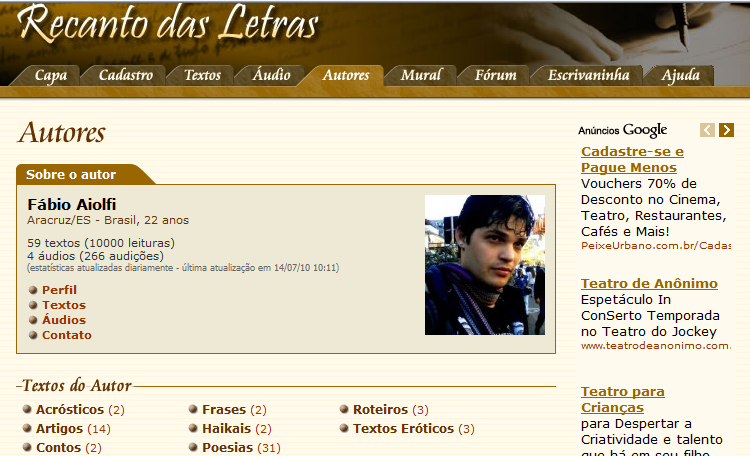
Task: View the author's Áudios link
Action: pos(64,320)
